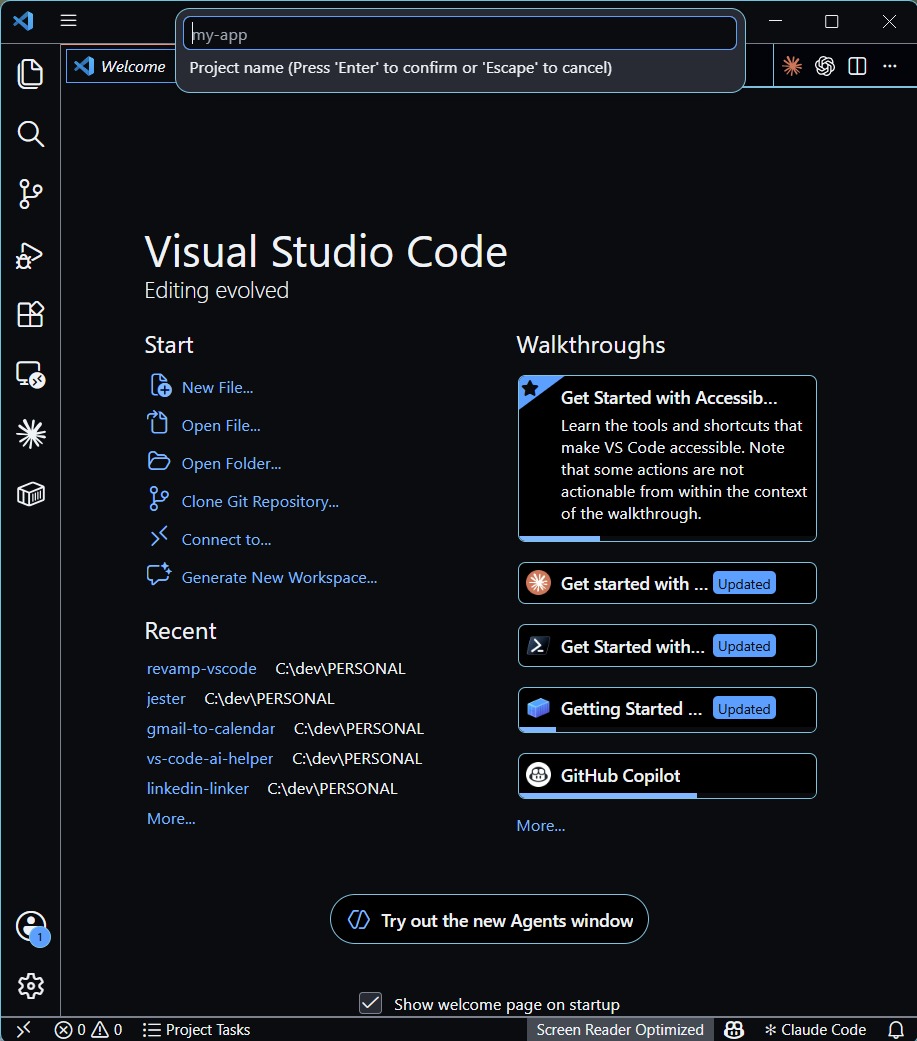Open the Accounts menu icon
The width and height of the screenshot is (917, 1041).
[31, 927]
